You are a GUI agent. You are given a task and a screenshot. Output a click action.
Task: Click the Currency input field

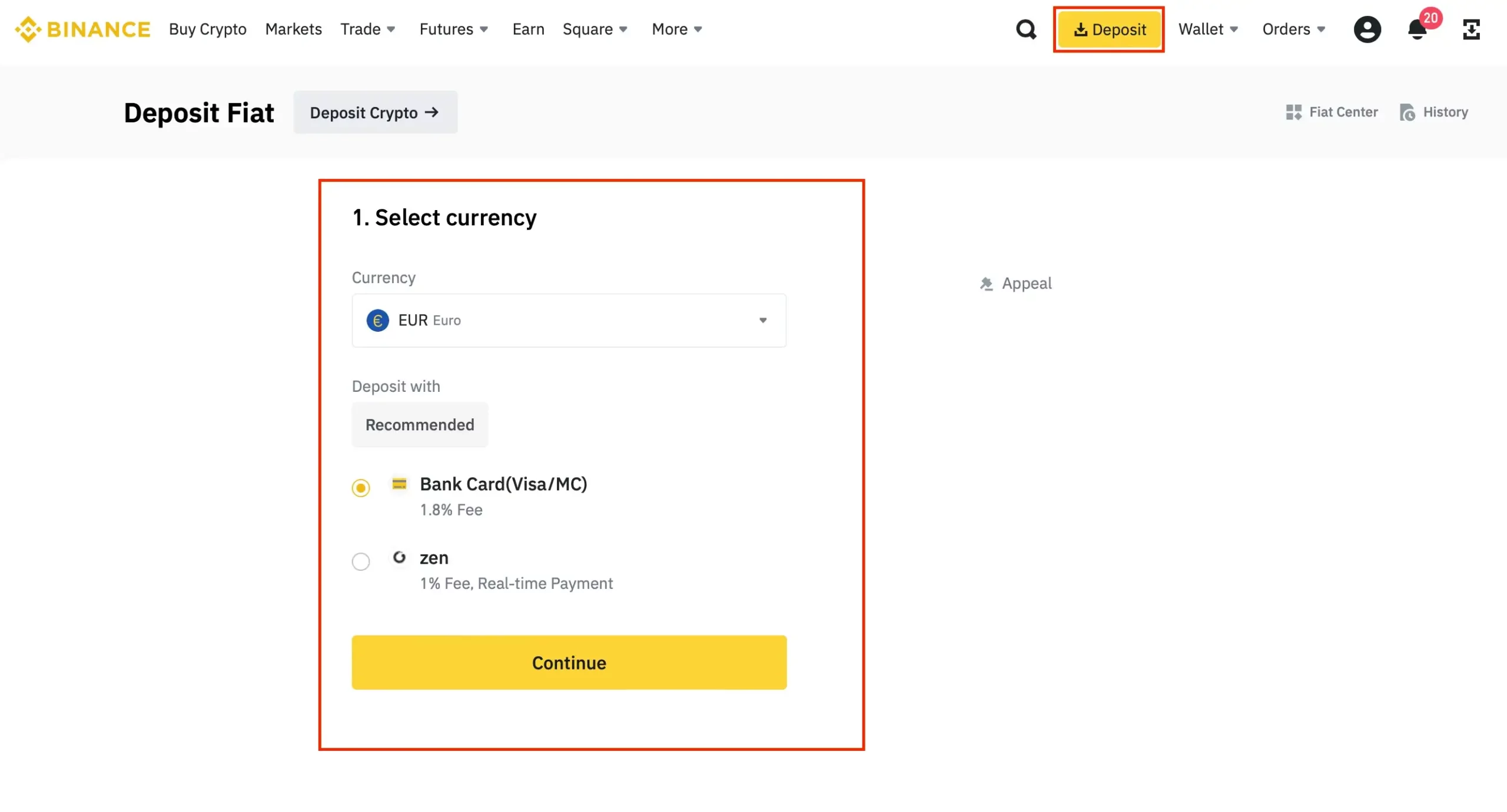tap(570, 320)
